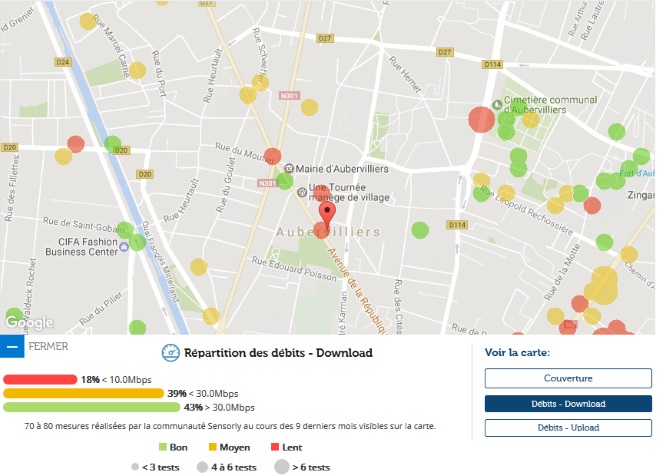Click the blue minus icon next to FERMER

pyautogui.click(x=13, y=348)
